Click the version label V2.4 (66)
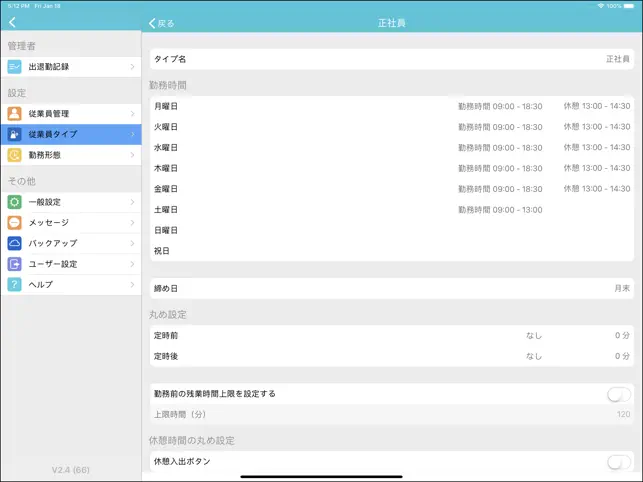 [x=71, y=470]
